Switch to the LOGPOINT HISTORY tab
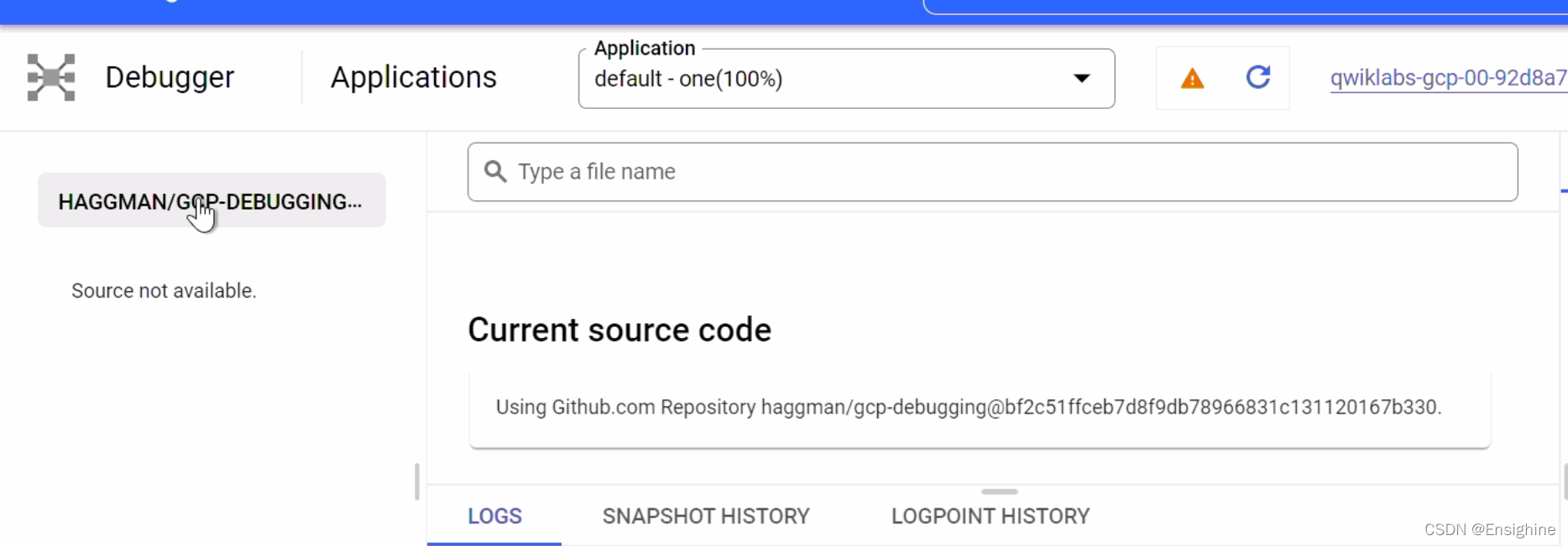 pos(990,516)
